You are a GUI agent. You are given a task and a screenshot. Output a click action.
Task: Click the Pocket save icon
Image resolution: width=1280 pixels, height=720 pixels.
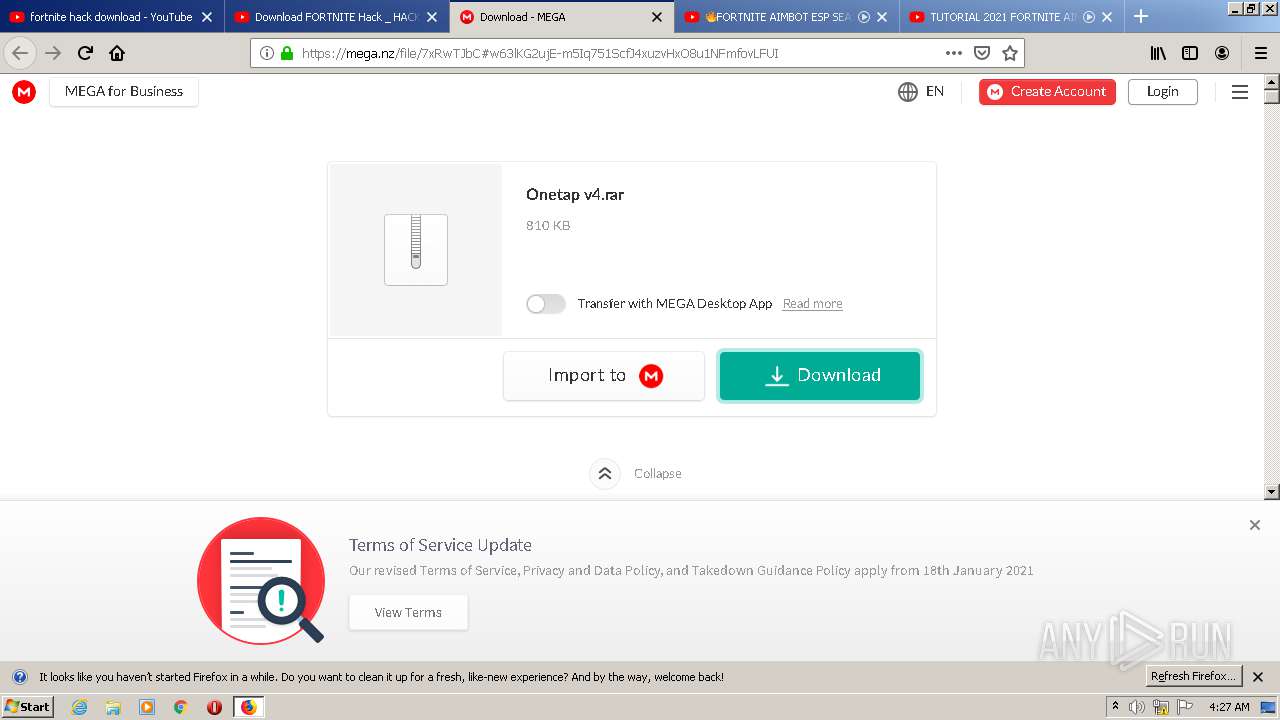pyautogui.click(x=982, y=53)
